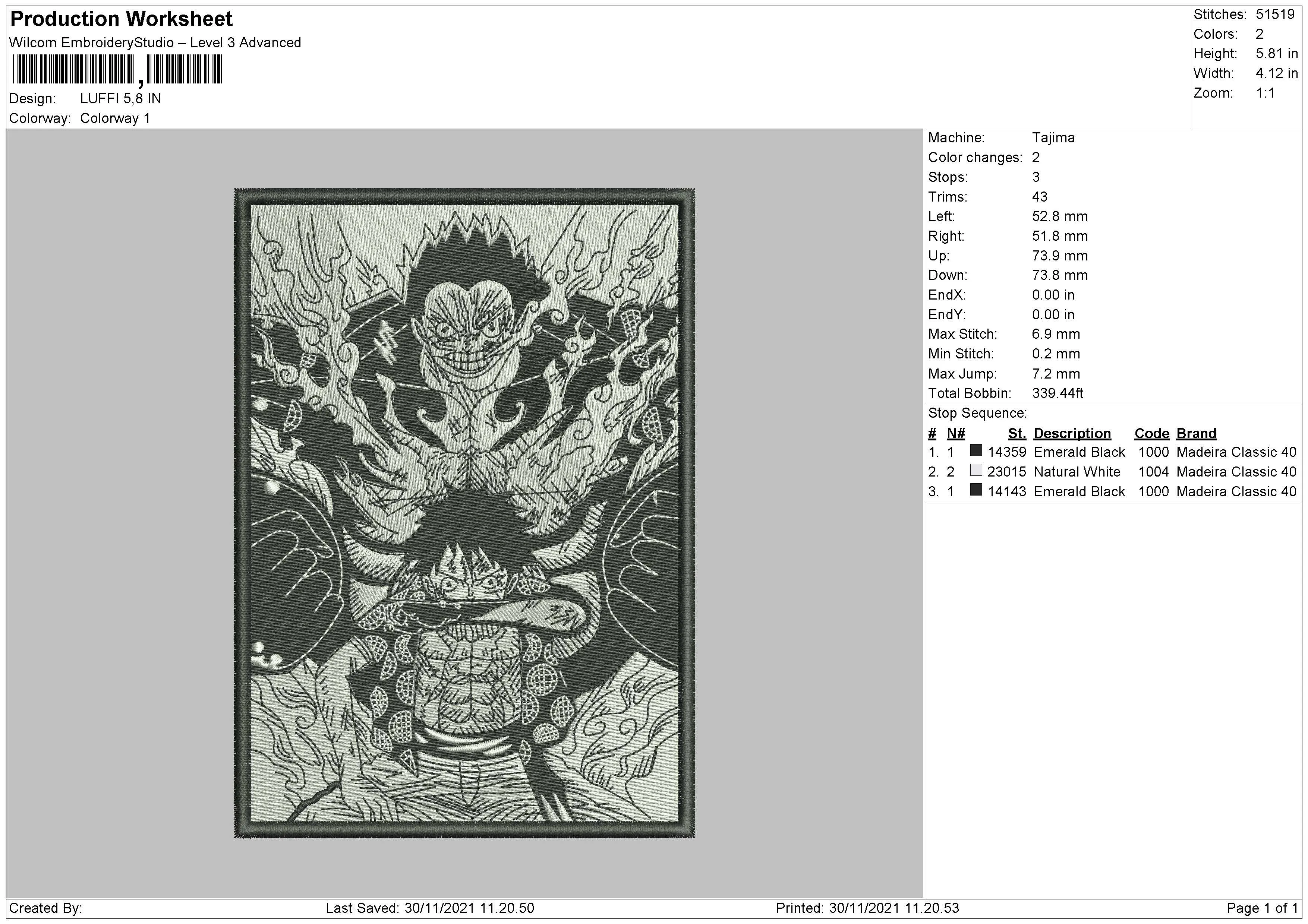Click the EndX value 0.00 in

(x=1053, y=295)
